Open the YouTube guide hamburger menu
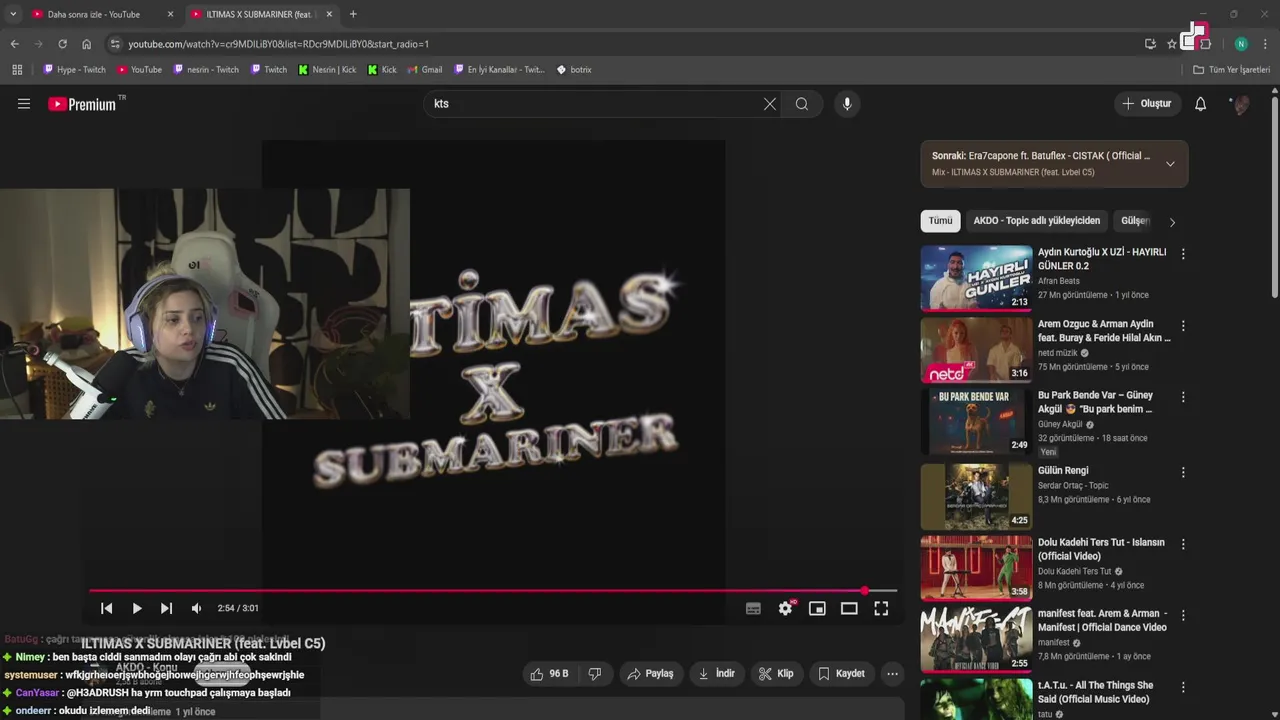Screen dimensions: 1280x720 [24, 104]
